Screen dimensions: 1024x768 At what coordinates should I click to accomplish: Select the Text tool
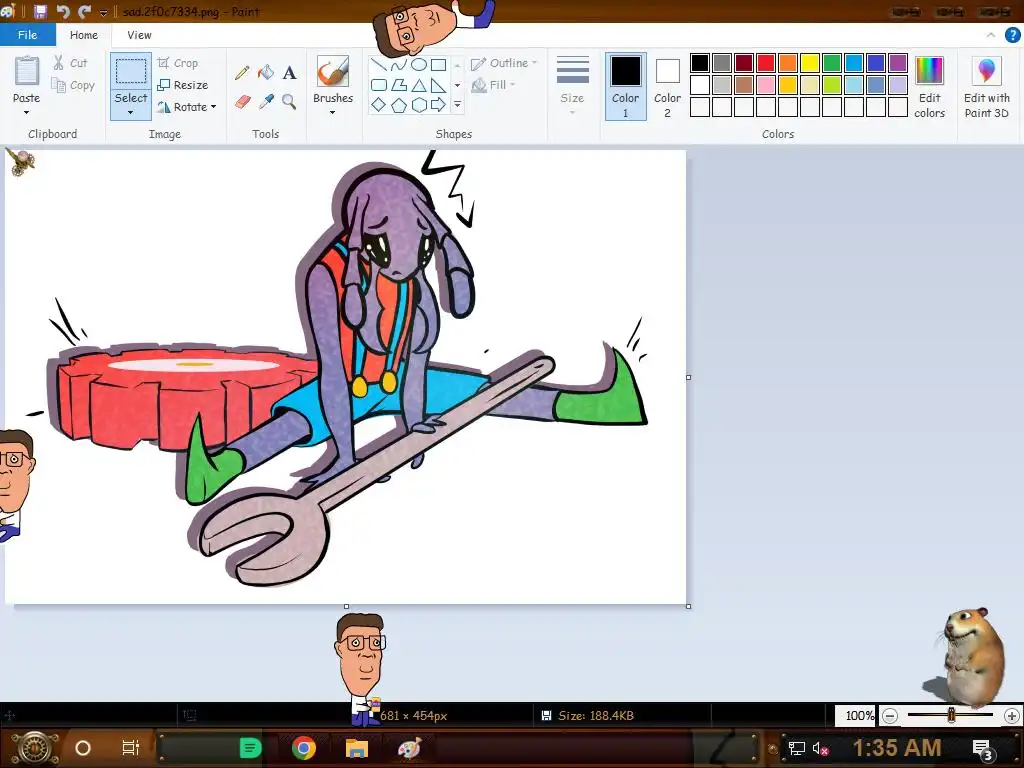click(289, 72)
